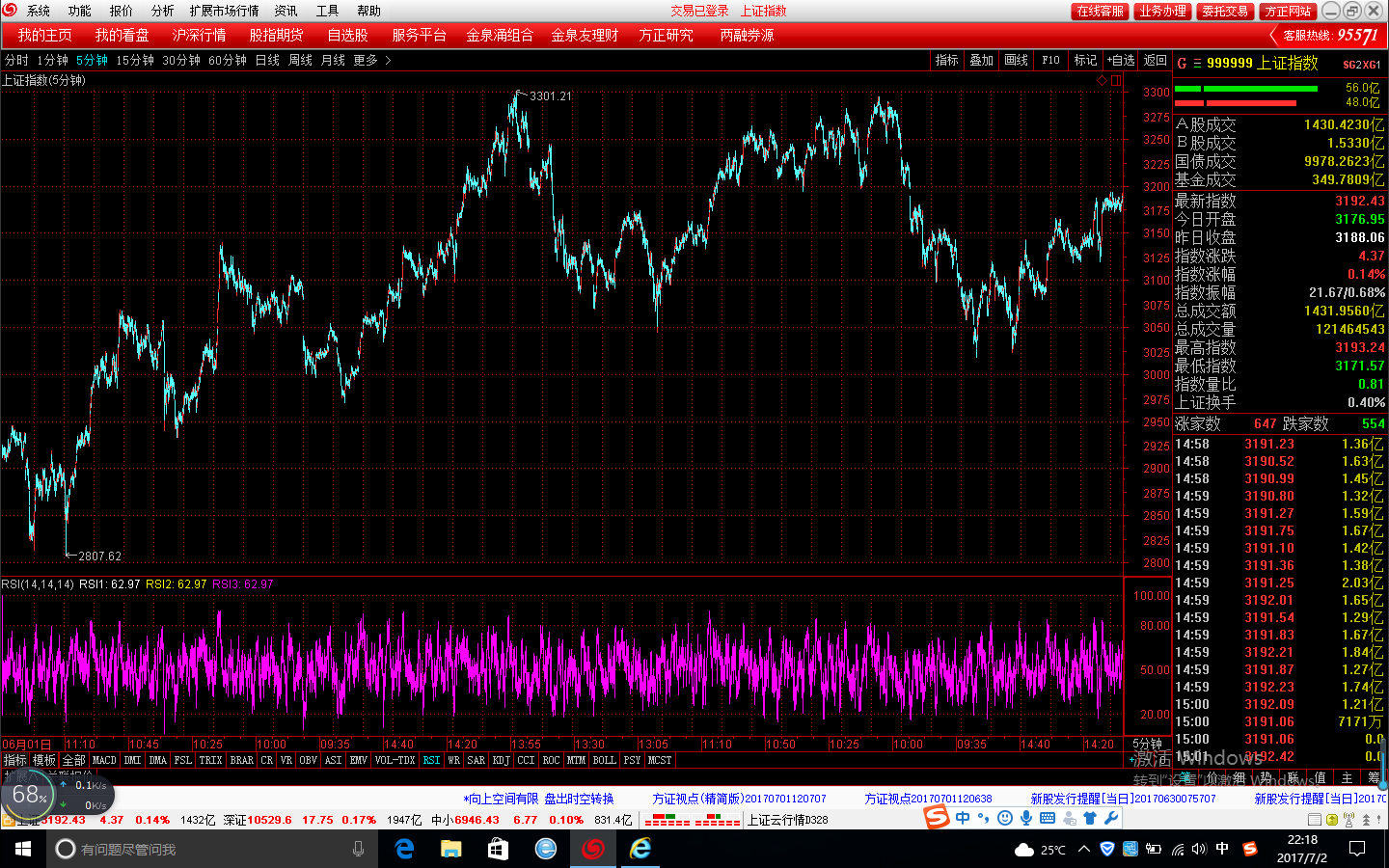Click the Sogou microphone voice input icon

tap(1026, 818)
